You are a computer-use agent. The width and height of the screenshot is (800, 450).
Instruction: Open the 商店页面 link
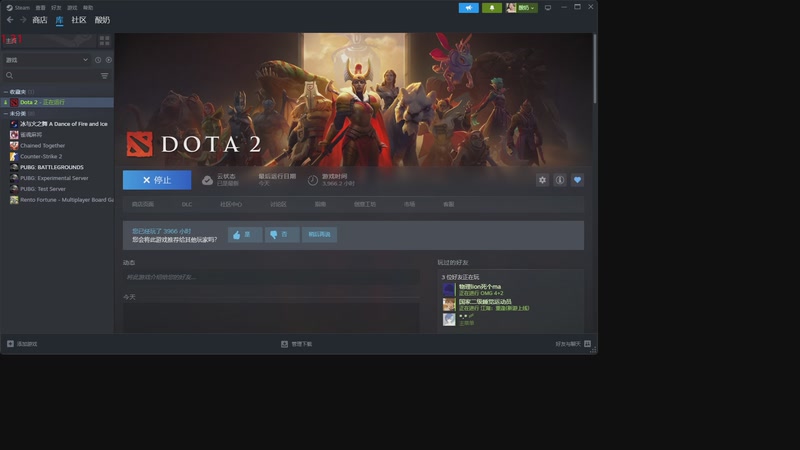[x=143, y=204]
